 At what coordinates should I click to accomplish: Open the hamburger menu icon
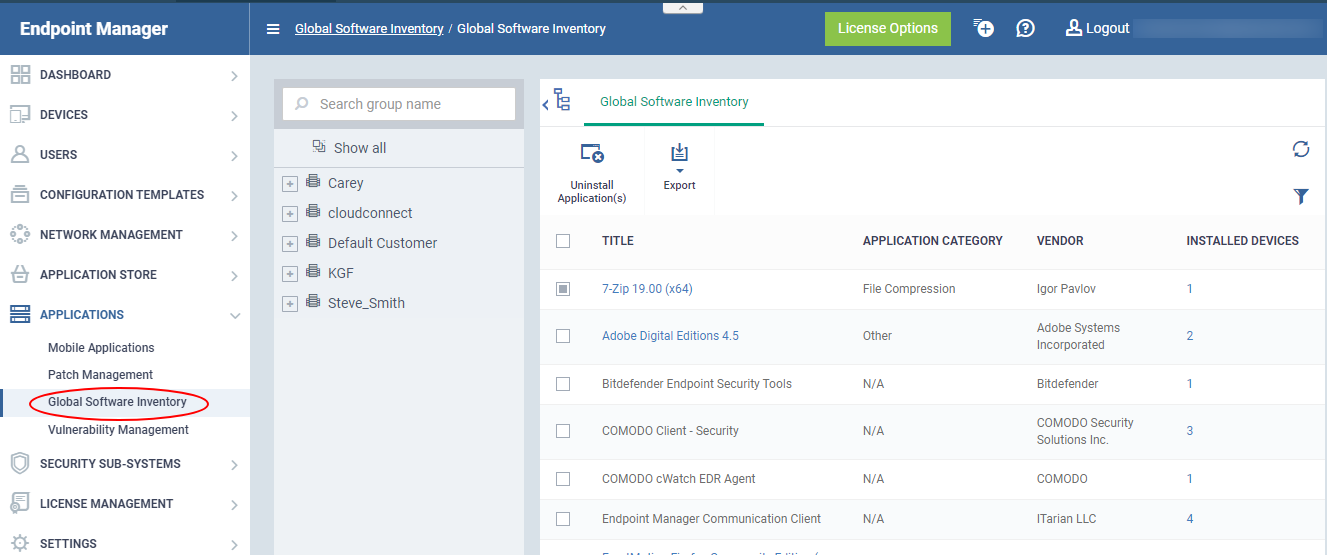[273, 29]
